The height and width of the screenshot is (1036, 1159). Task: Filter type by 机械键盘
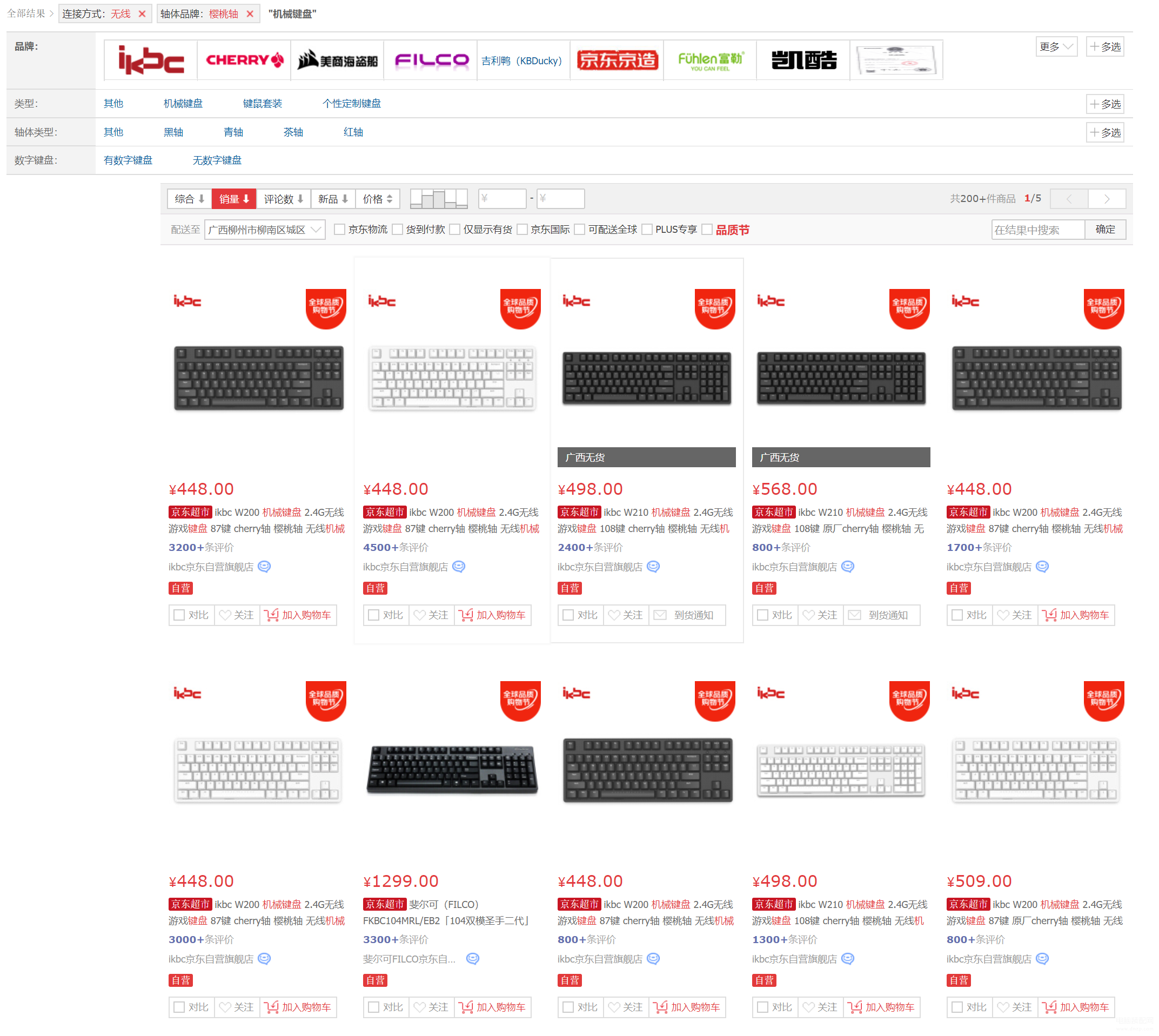click(x=183, y=104)
